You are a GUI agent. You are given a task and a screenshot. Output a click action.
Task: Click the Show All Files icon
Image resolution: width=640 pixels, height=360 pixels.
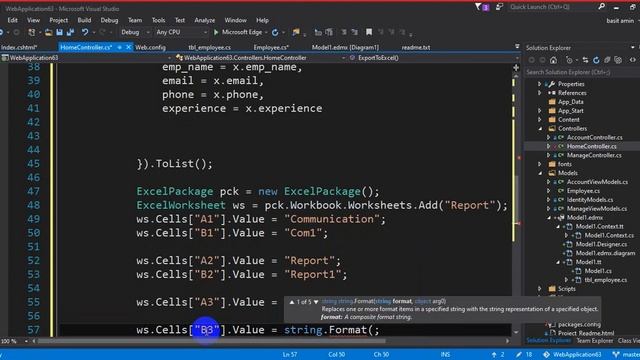(618, 60)
